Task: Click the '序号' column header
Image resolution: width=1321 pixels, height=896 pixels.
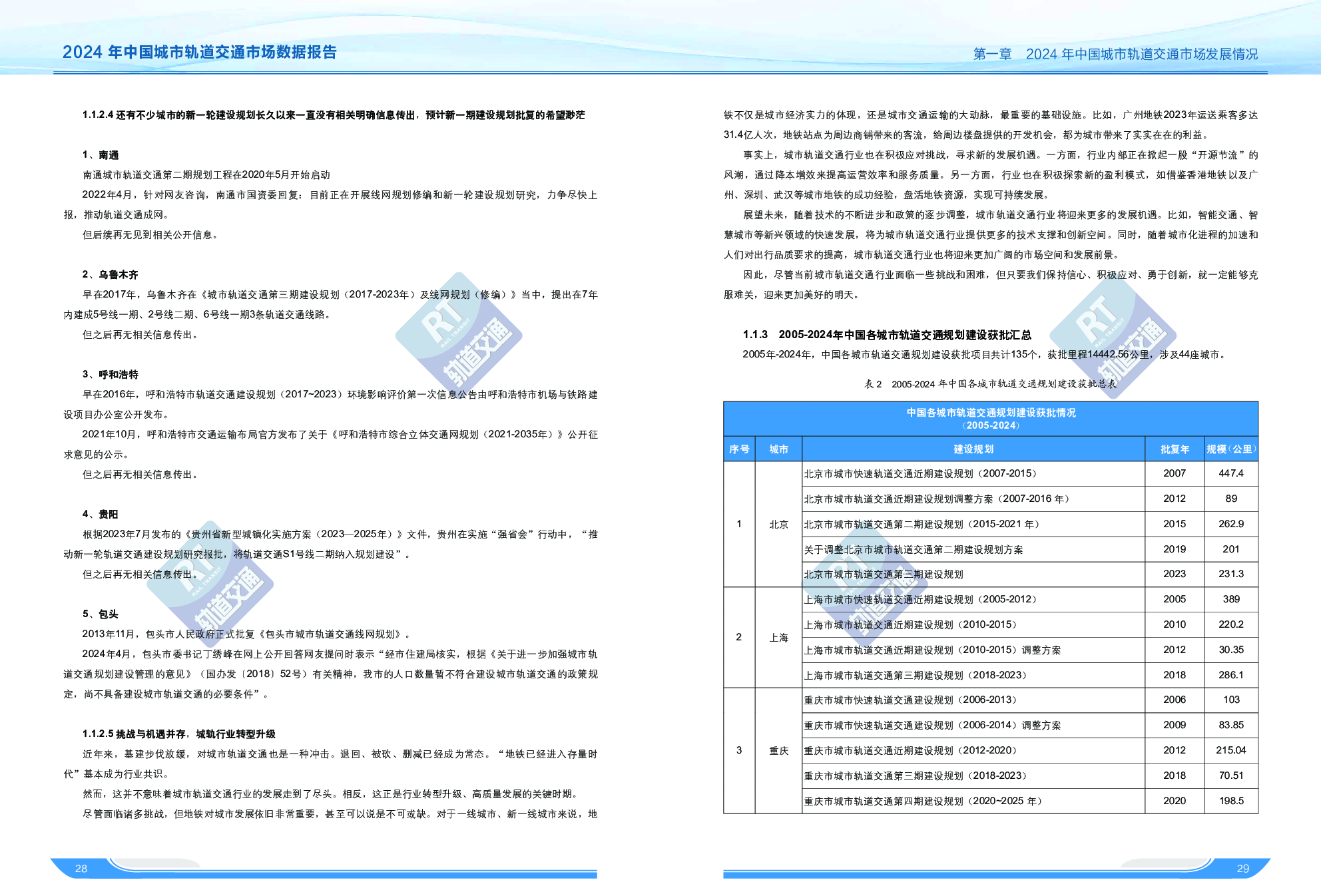Action: point(739,449)
